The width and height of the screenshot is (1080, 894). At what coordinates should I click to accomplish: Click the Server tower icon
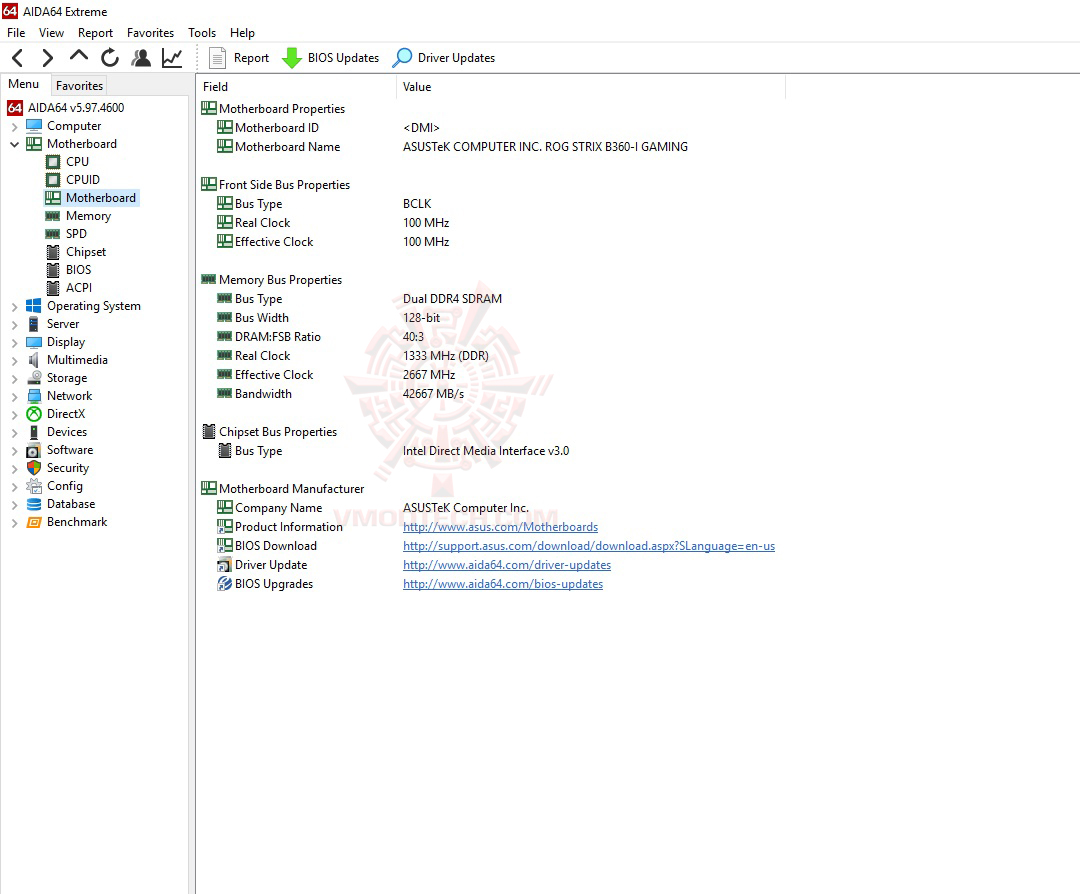click(x=34, y=324)
